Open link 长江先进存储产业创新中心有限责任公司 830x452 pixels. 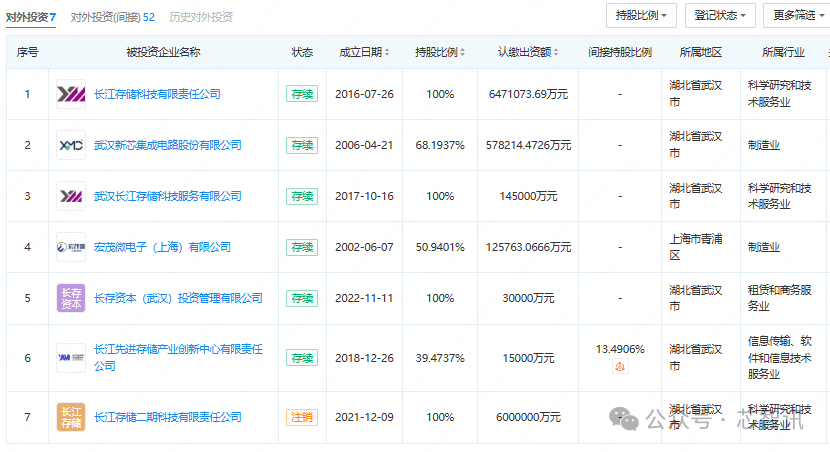(x=178, y=357)
